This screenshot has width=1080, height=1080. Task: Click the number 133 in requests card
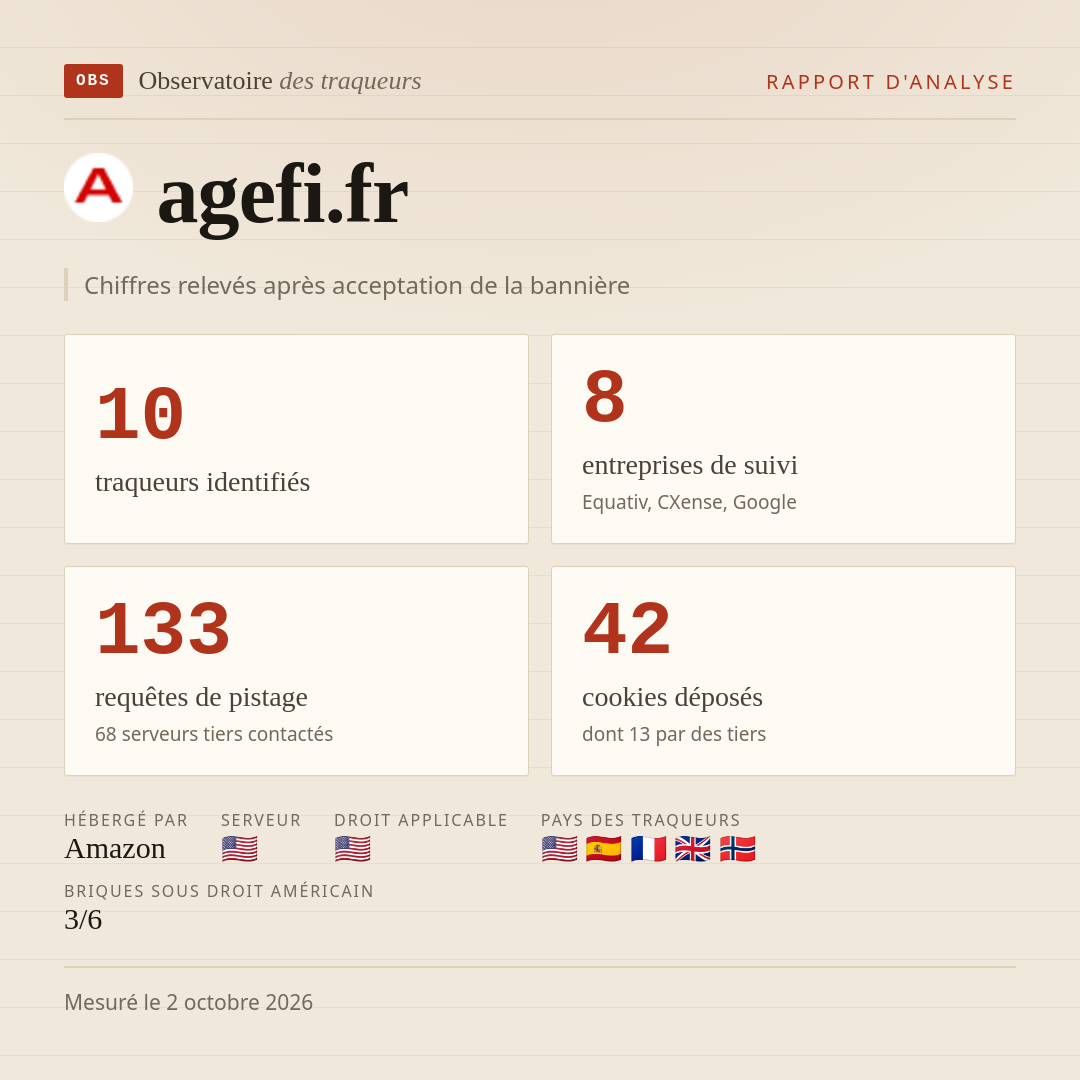[163, 630]
